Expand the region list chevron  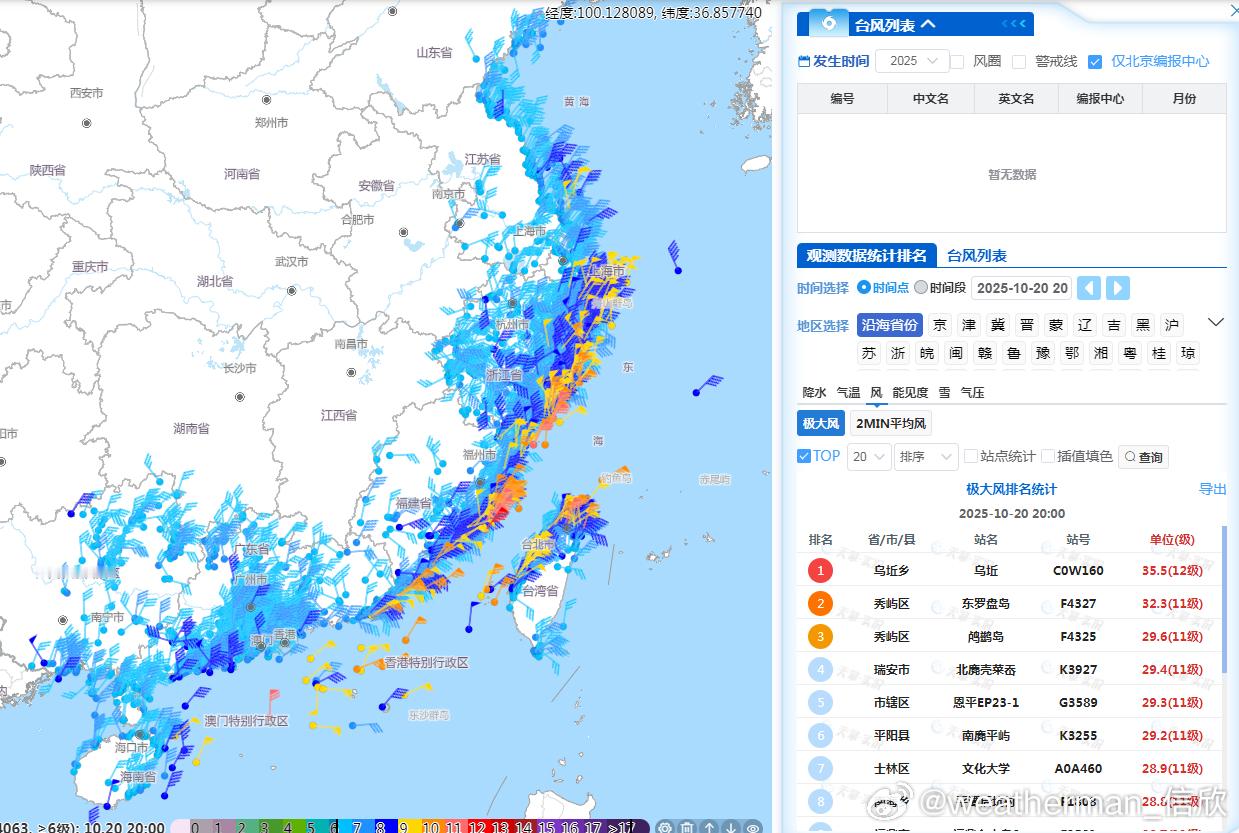(1216, 322)
